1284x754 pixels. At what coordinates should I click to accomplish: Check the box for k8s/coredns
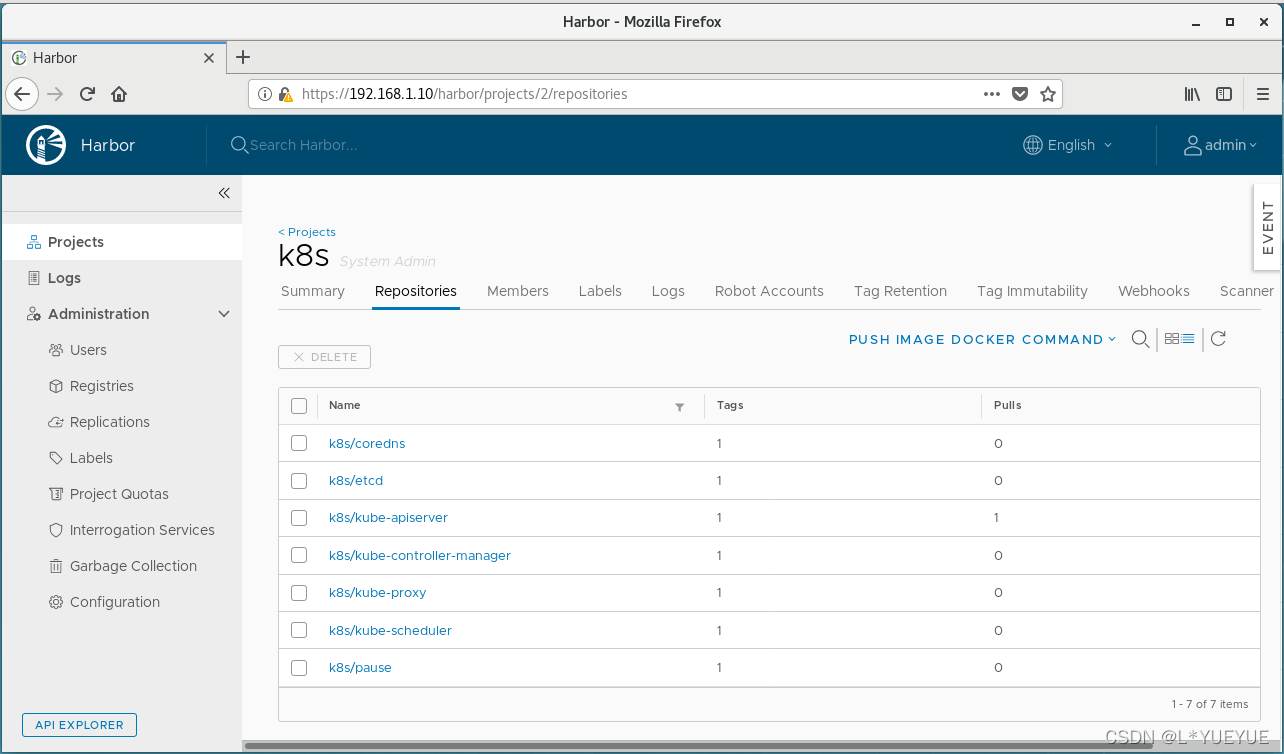click(x=299, y=443)
